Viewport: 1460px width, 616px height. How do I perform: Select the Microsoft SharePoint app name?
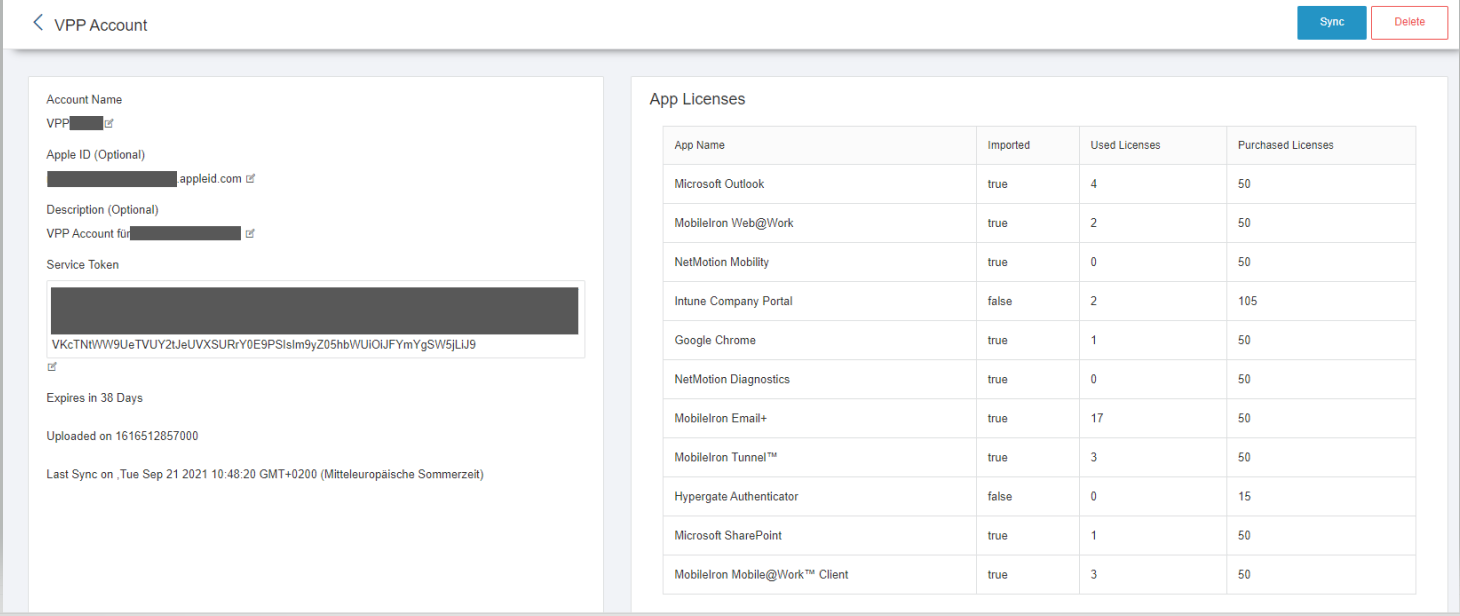[726, 535]
